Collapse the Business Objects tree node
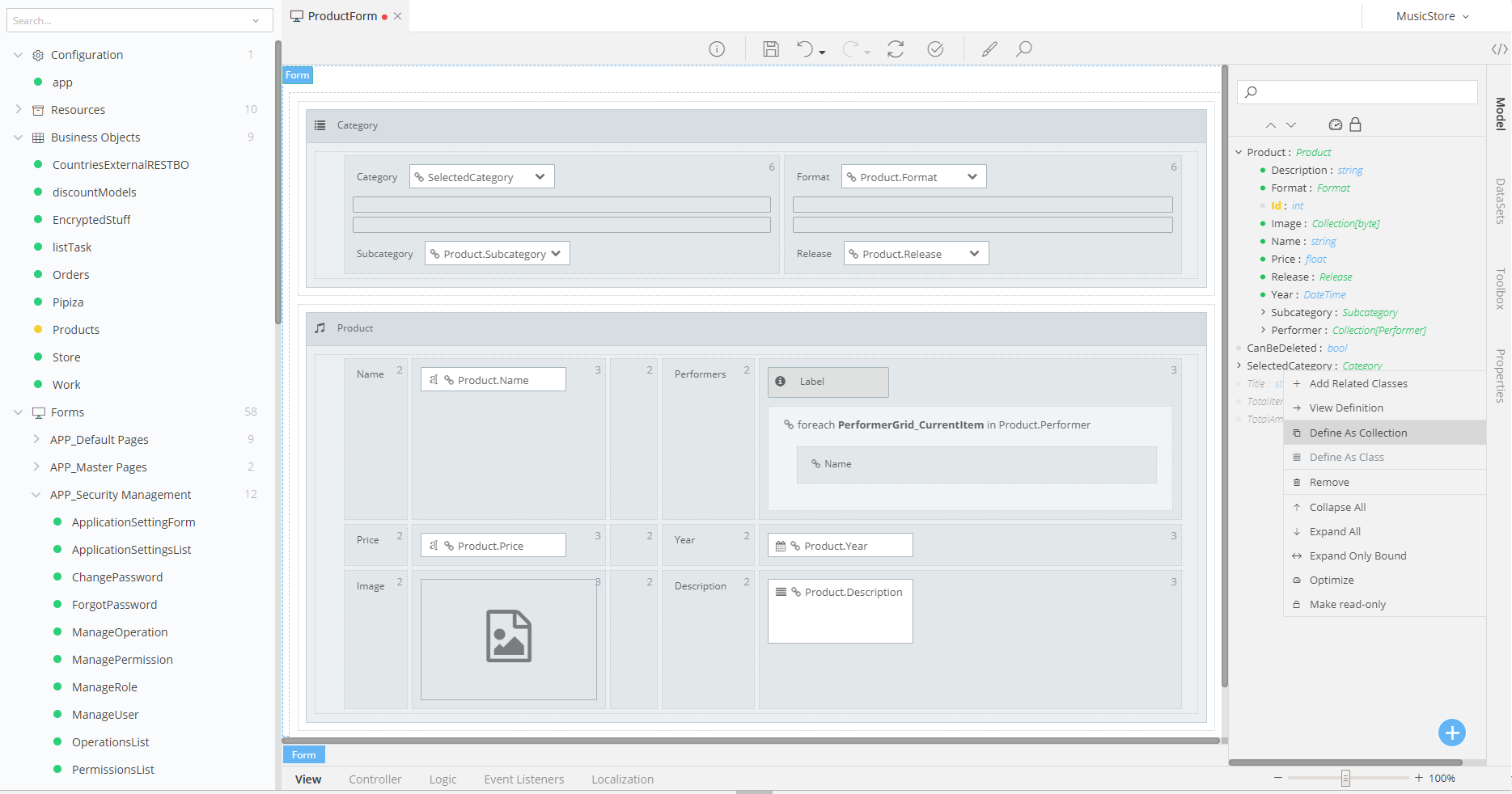 coord(18,137)
